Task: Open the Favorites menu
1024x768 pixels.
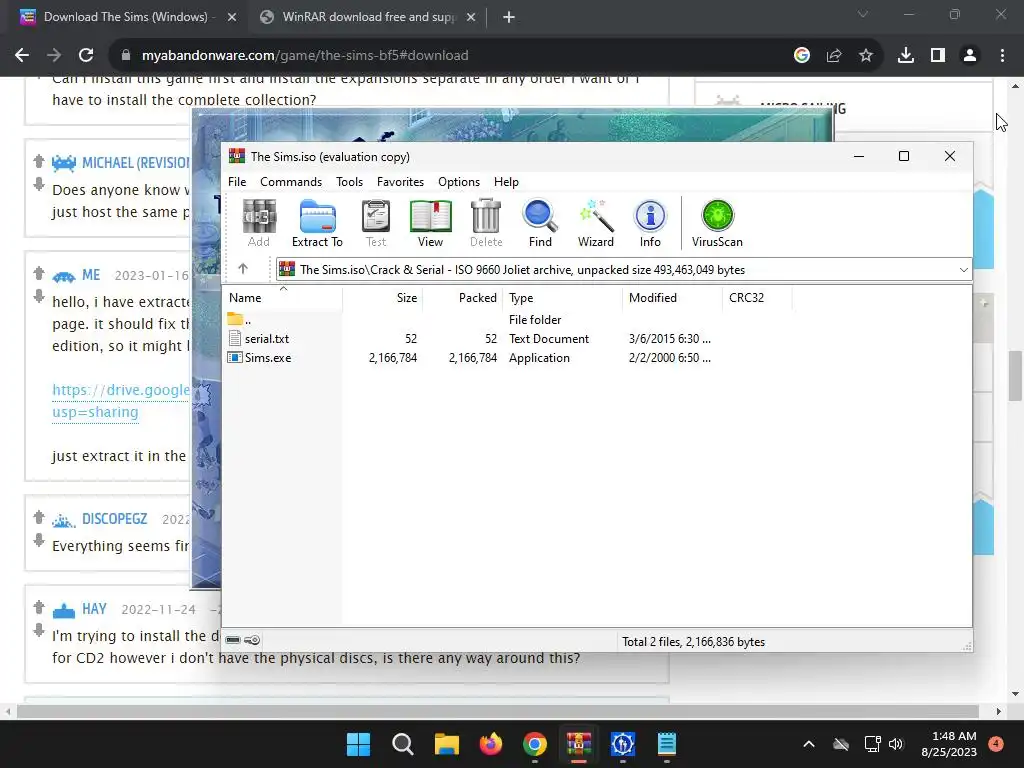Action: [x=400, y=182]
